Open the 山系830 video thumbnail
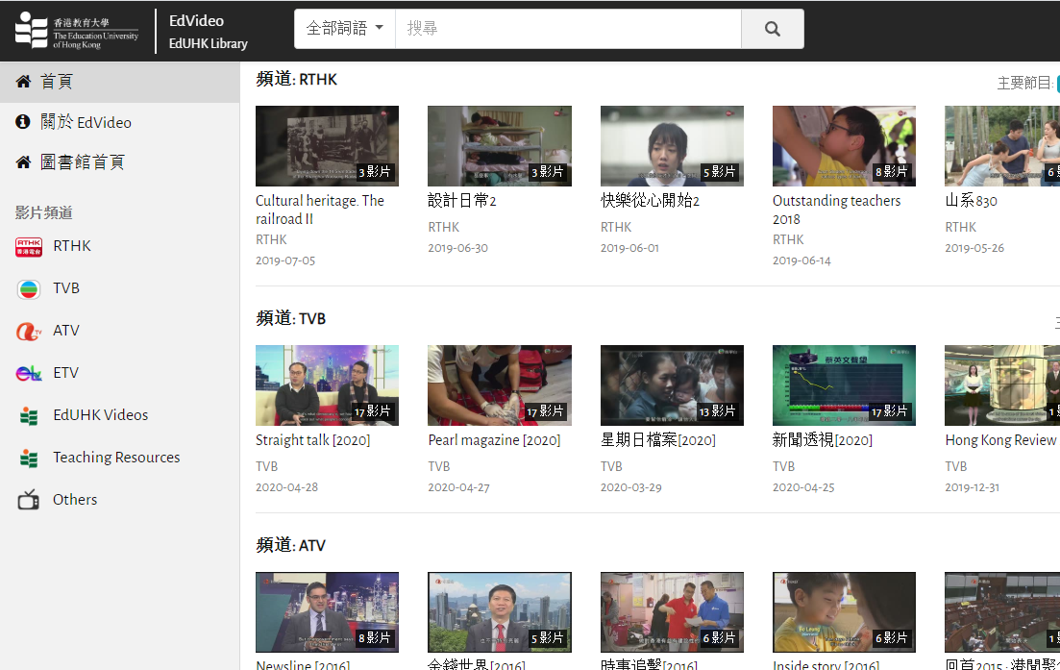This screenshot has width=1060, height=670. pyautogui.click(x=1003, y=146)
